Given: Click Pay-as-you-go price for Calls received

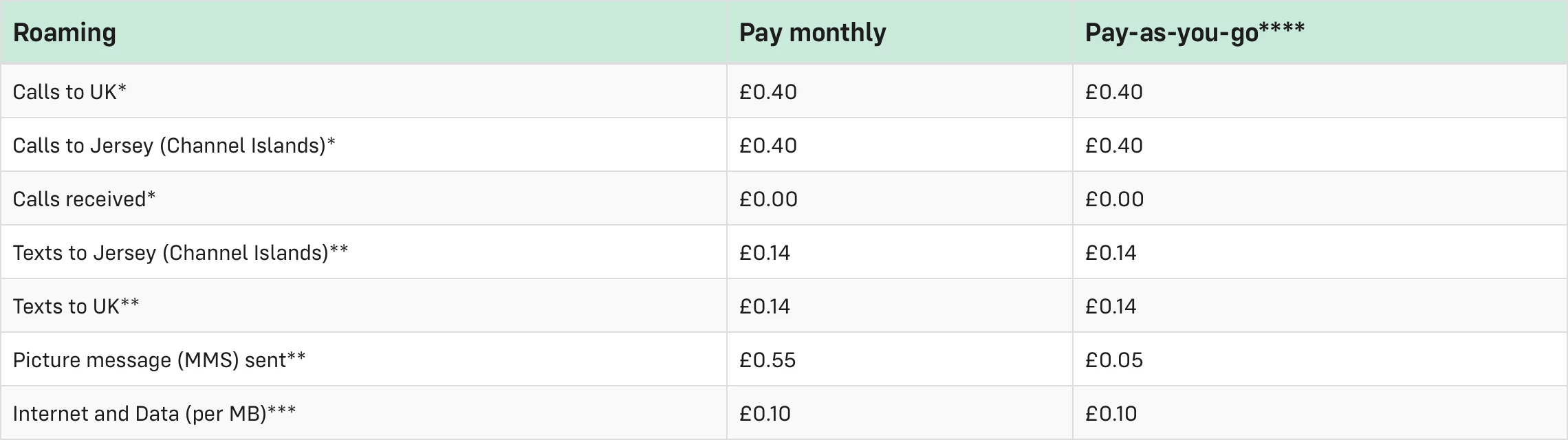Looking at the screenshot, I should [x=1114, y=199].
